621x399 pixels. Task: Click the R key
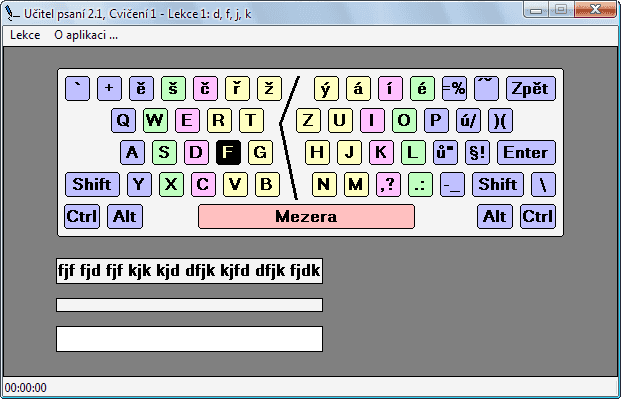[x=219, y=120]
